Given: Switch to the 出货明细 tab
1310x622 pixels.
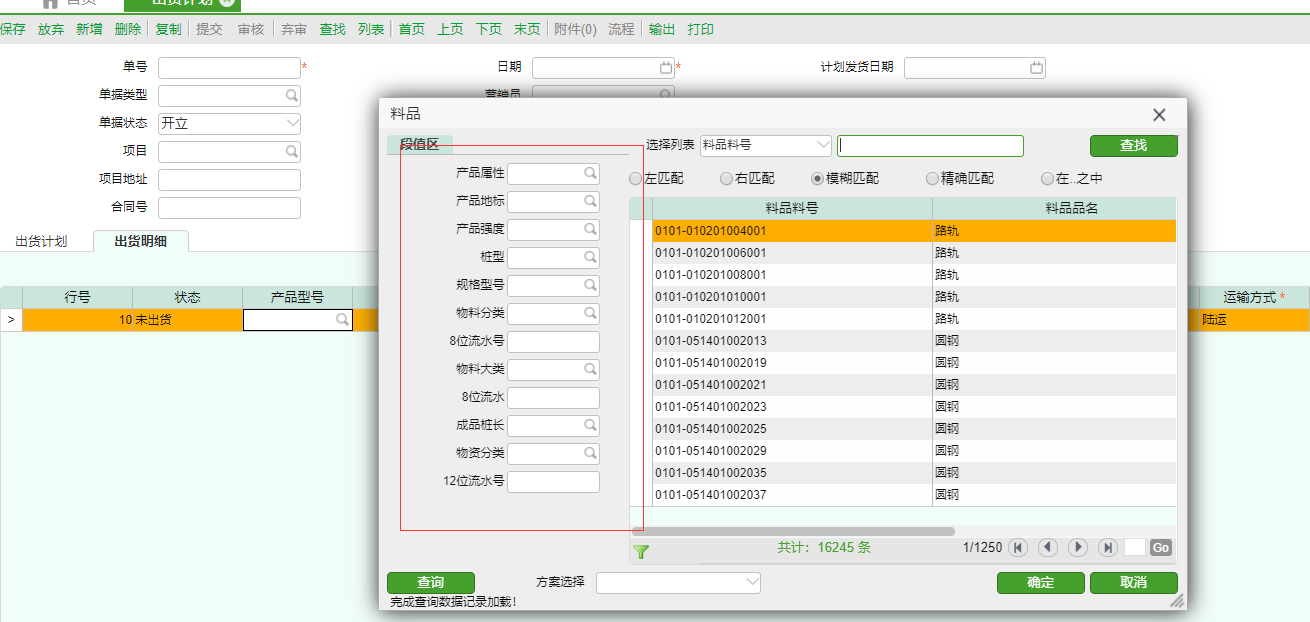Looking at the screenshot, I should pyautogui.click(x=139, y=241).
